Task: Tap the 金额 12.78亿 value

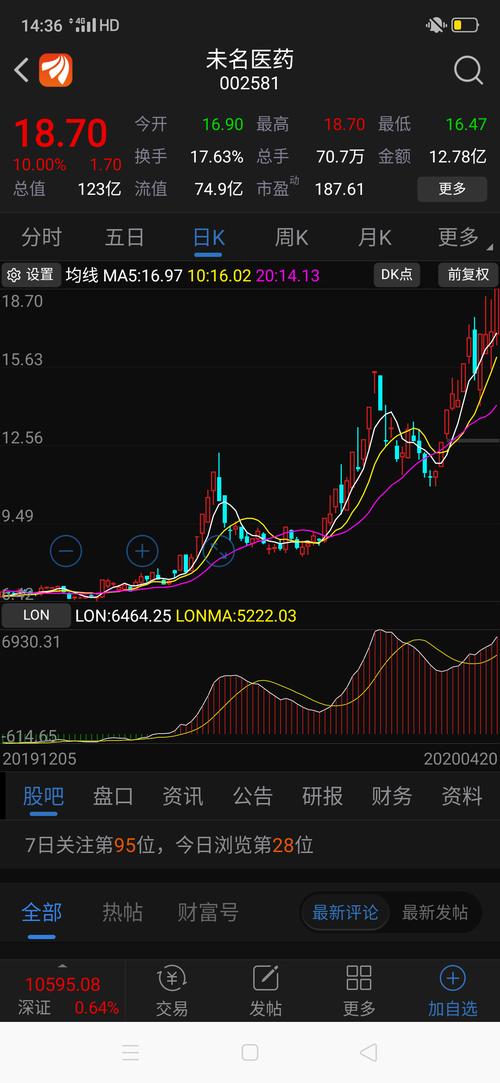Action: [x=458, y=157]
